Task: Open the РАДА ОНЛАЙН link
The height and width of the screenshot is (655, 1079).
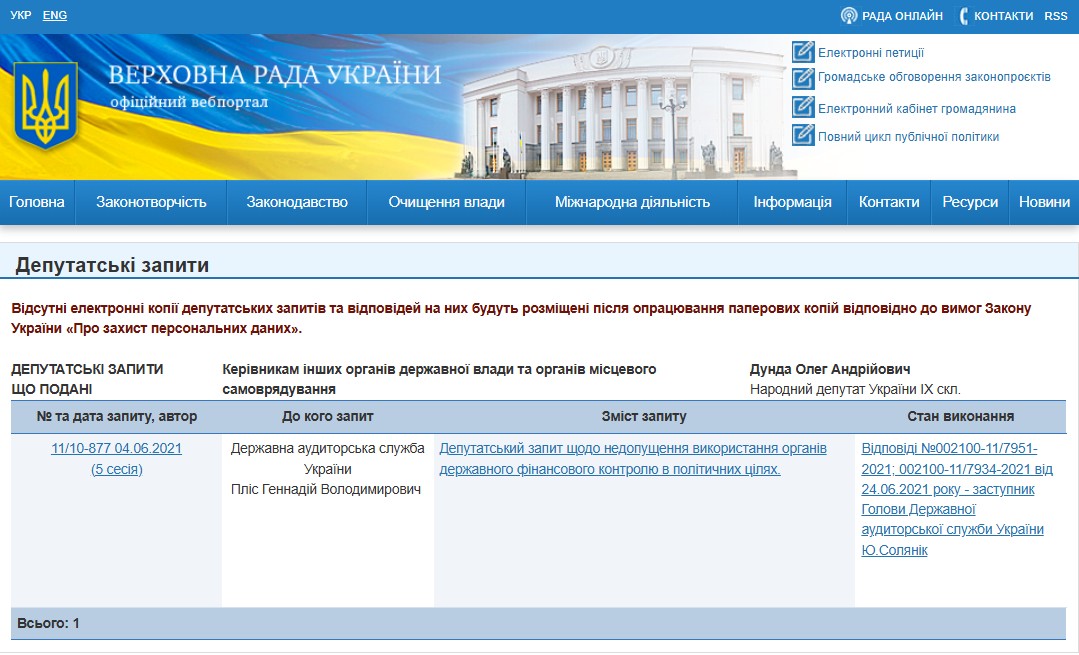Action: pos(902,16)
